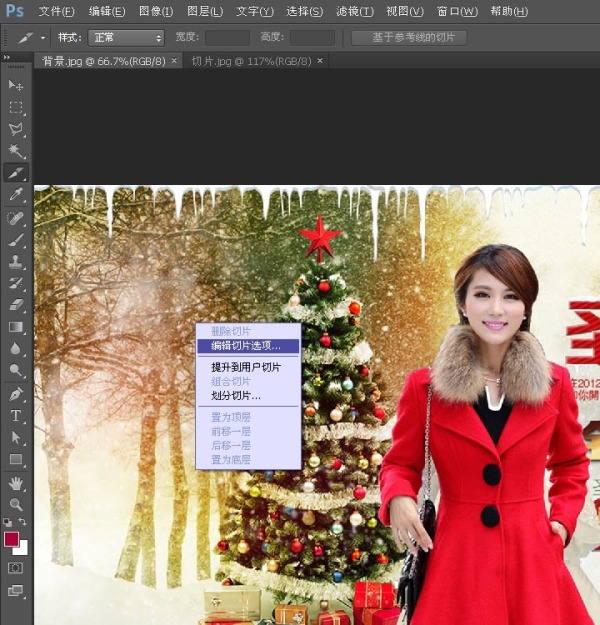Viewport: 600px width, 625px height.
Task: Select the Horizontal Type tool
Action: [x=16, y=416]
